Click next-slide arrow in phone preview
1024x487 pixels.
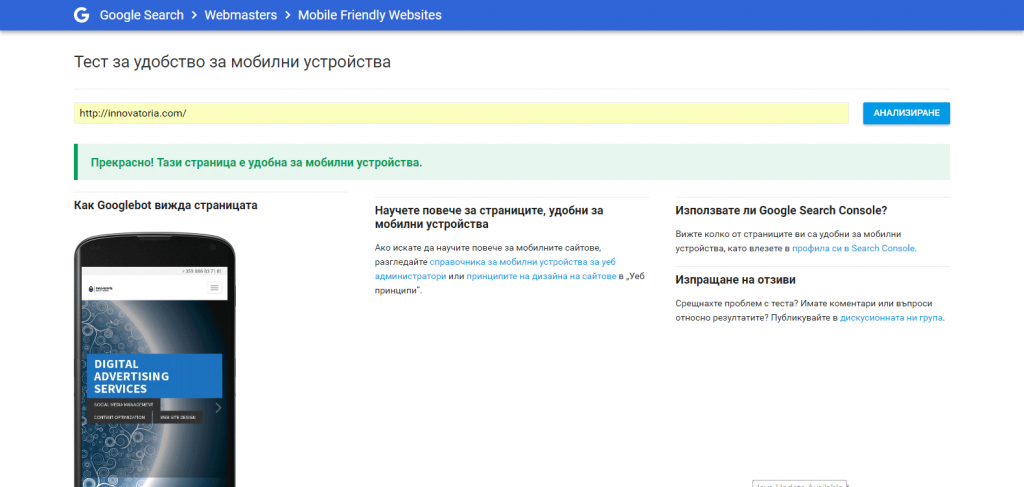(218, 408)
